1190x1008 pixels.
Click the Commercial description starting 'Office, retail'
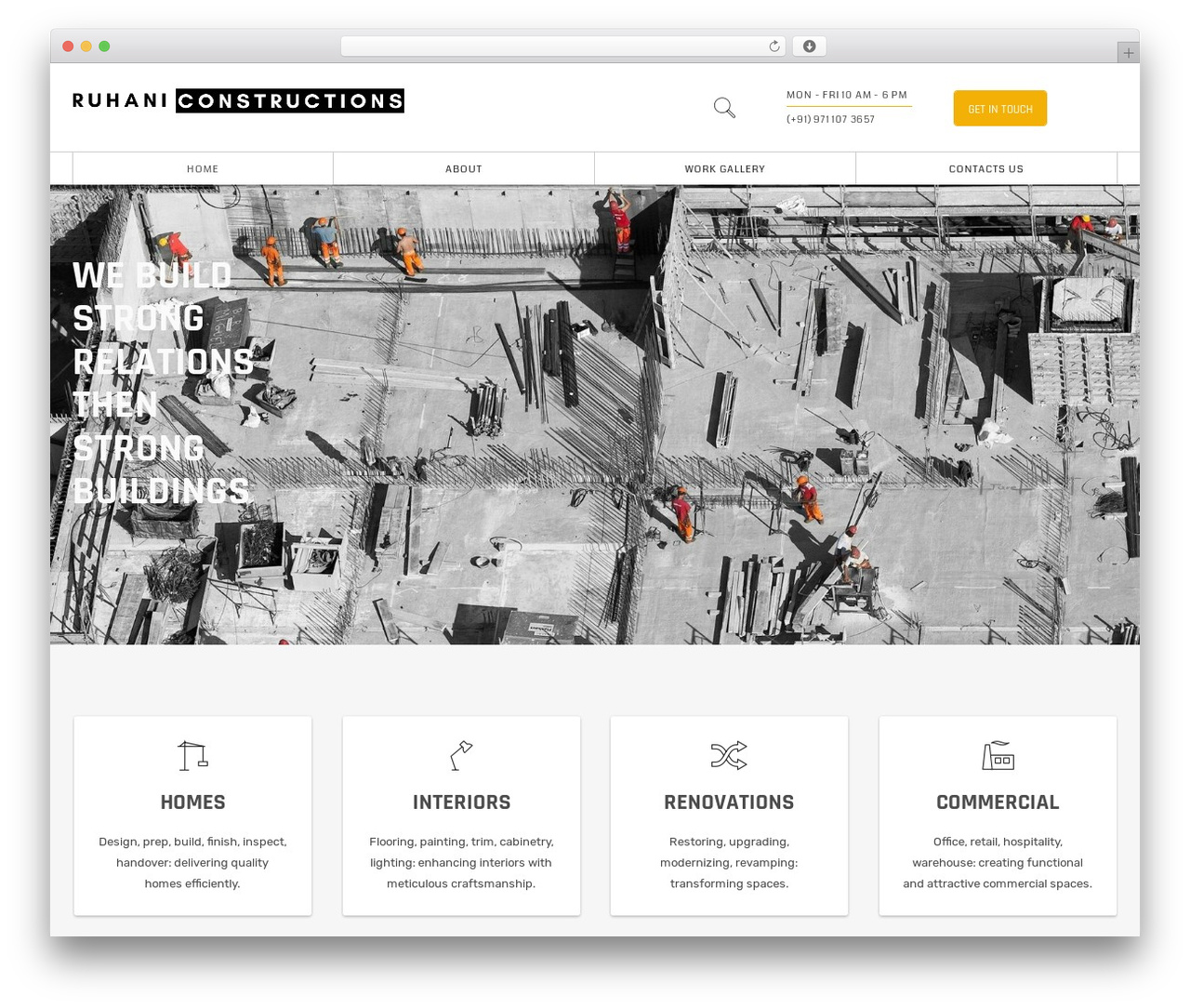click(998, 863)
